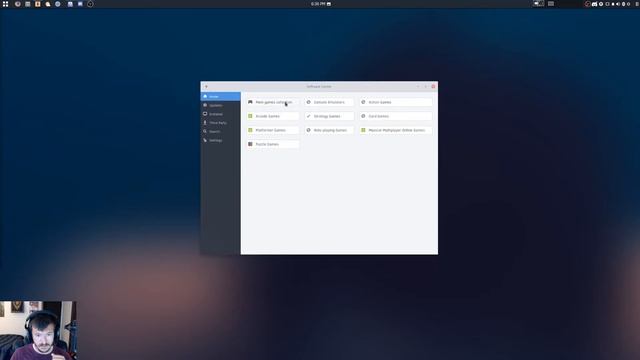Go to Installed section in sidebar
The height and width of the screenshot is (360, 640).
(220, 114)
